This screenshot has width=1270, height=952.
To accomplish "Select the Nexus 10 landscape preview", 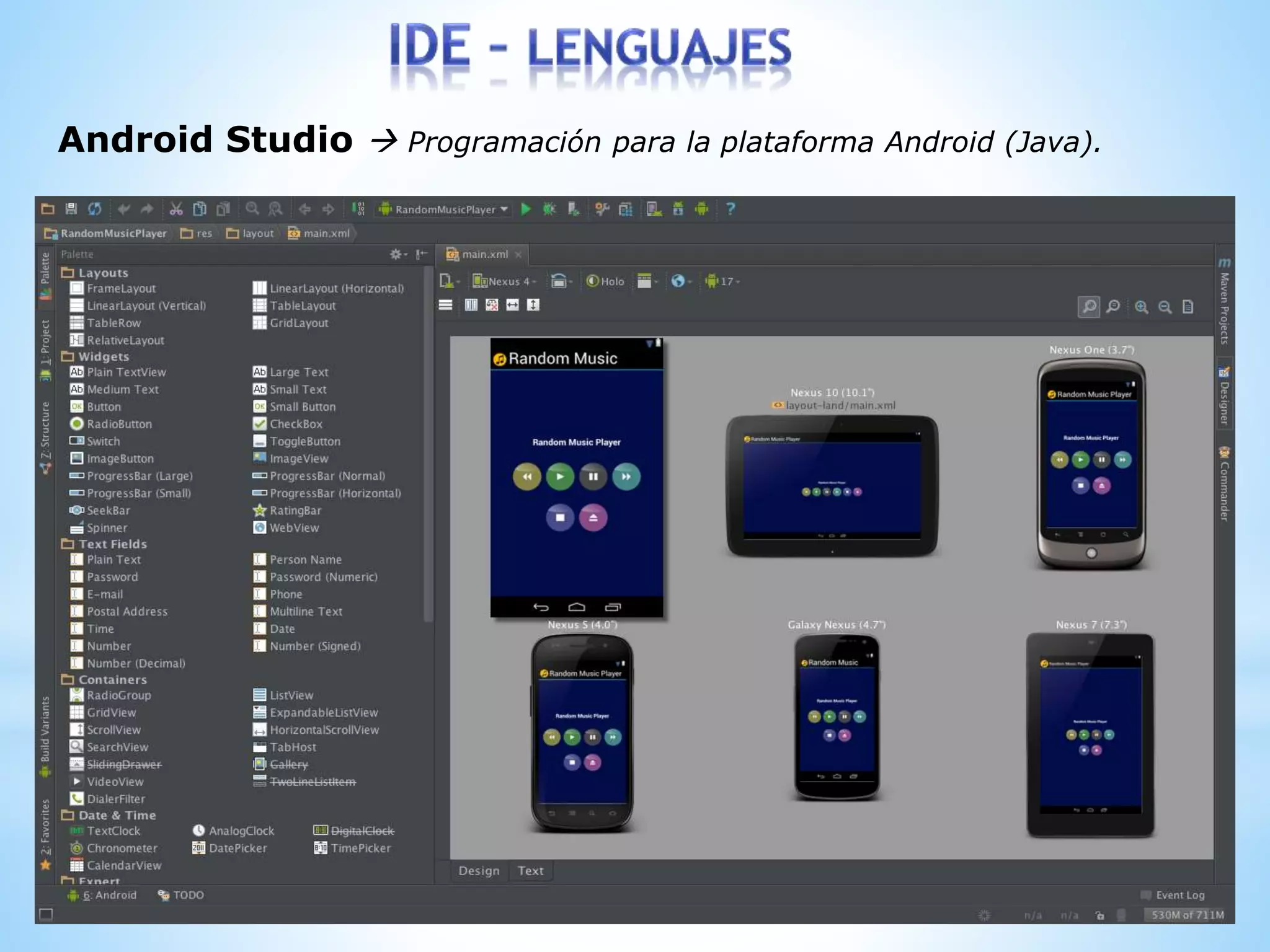I will tap(832, 486).
